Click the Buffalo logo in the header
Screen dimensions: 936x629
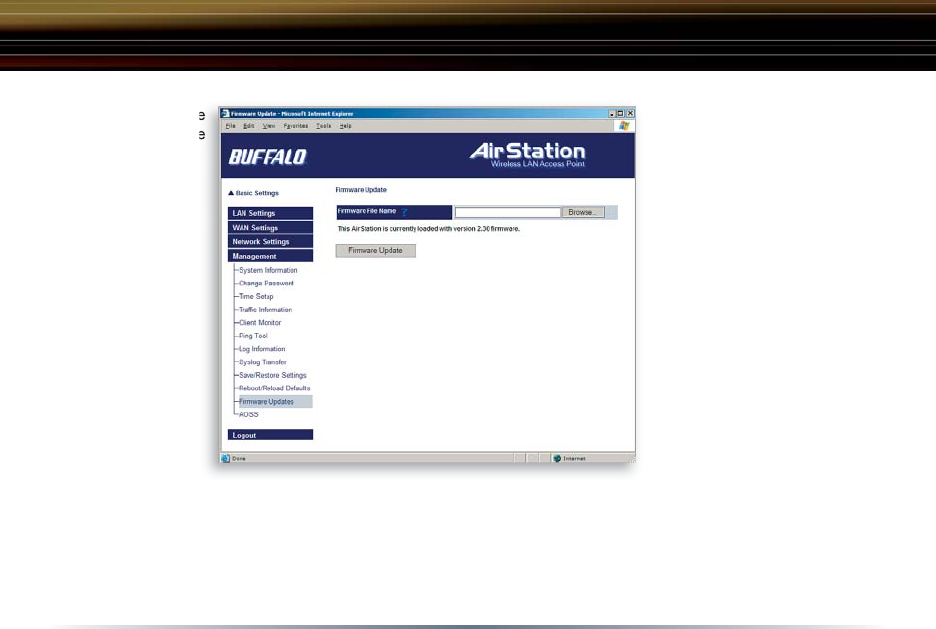(x=268, y=157)
